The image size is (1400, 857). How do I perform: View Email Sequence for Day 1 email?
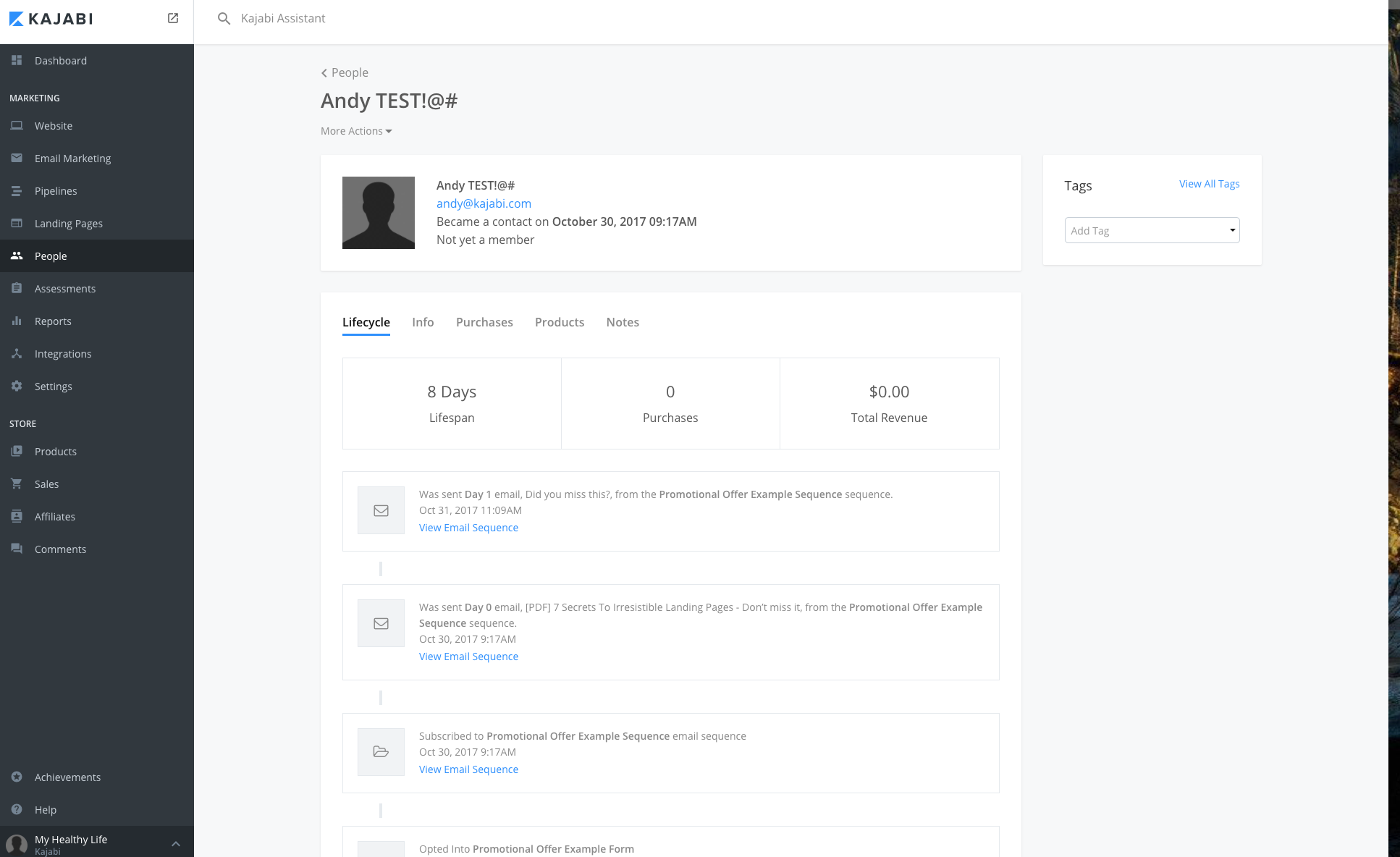click(468, 528)
